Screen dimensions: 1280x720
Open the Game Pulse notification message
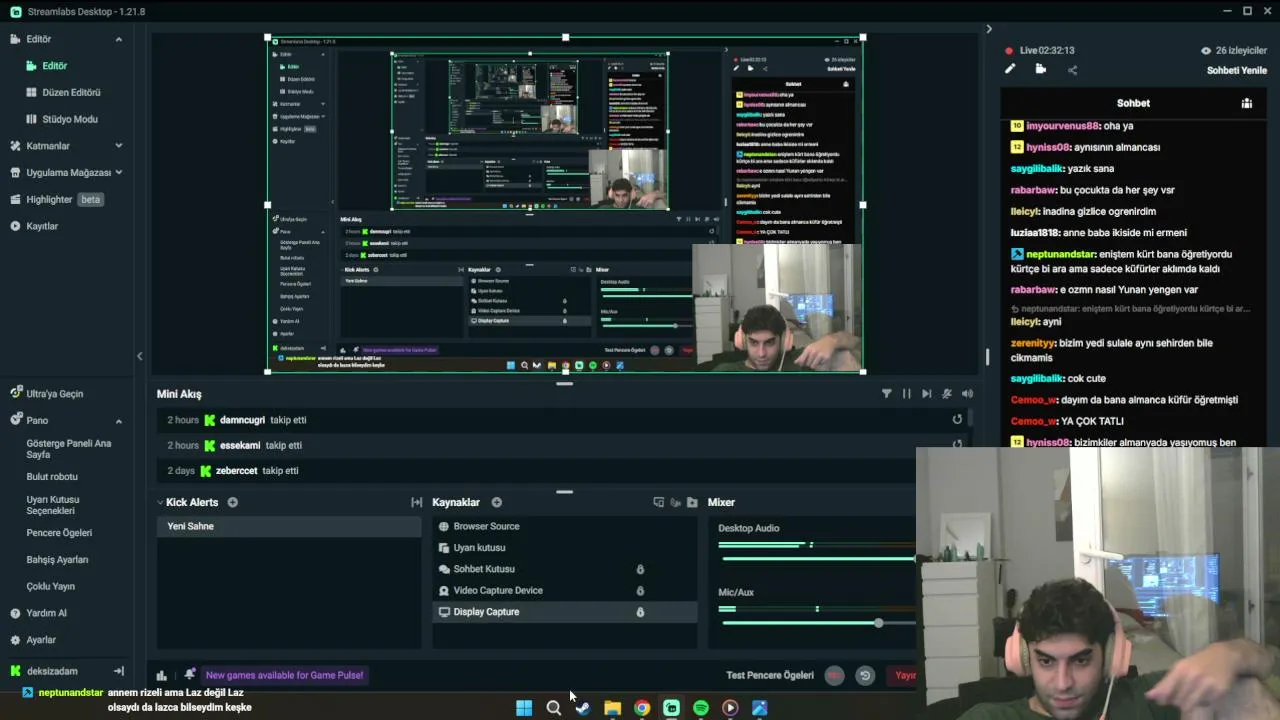pos(285,675)
